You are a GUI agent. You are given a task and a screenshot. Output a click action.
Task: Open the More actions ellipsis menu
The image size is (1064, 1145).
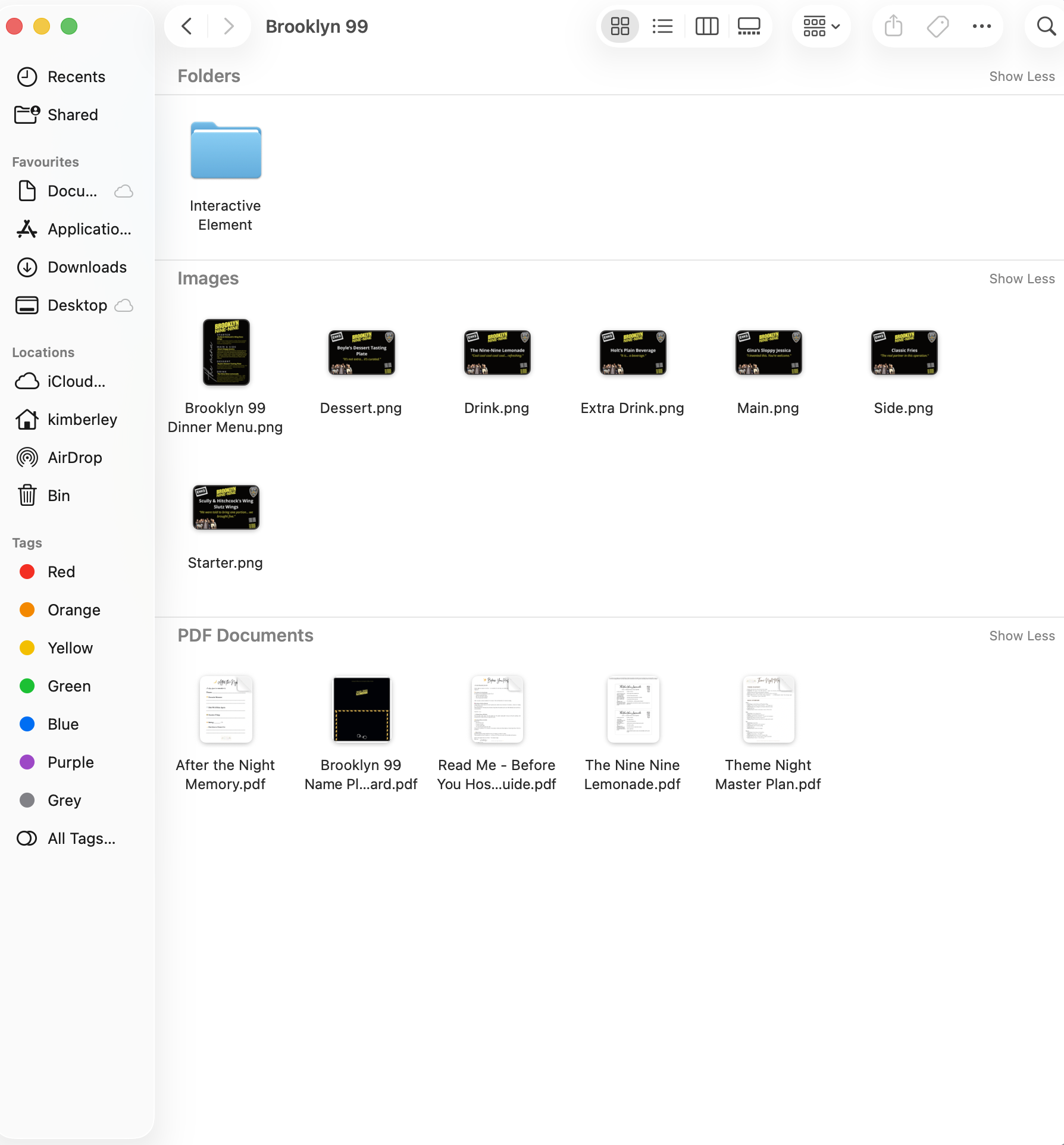point(981,26)
